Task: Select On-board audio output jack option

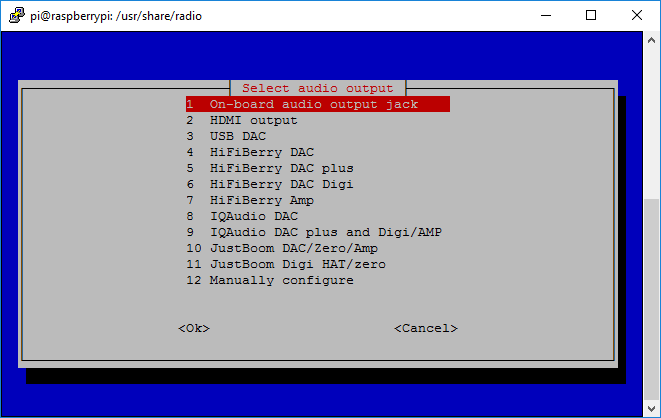Action: (316, 104)
